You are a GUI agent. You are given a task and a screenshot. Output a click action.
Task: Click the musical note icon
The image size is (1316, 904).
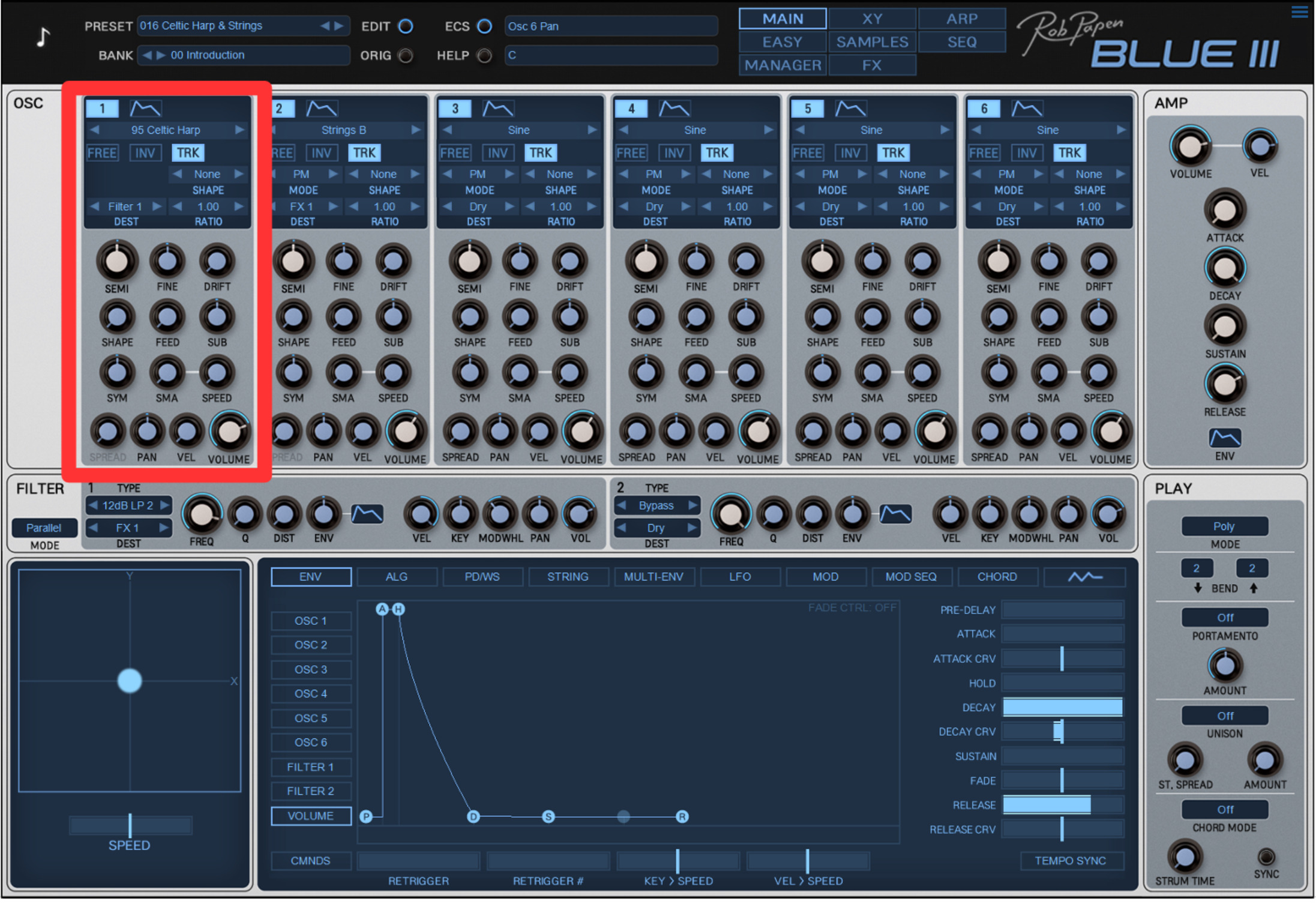[x=43, y=37]
